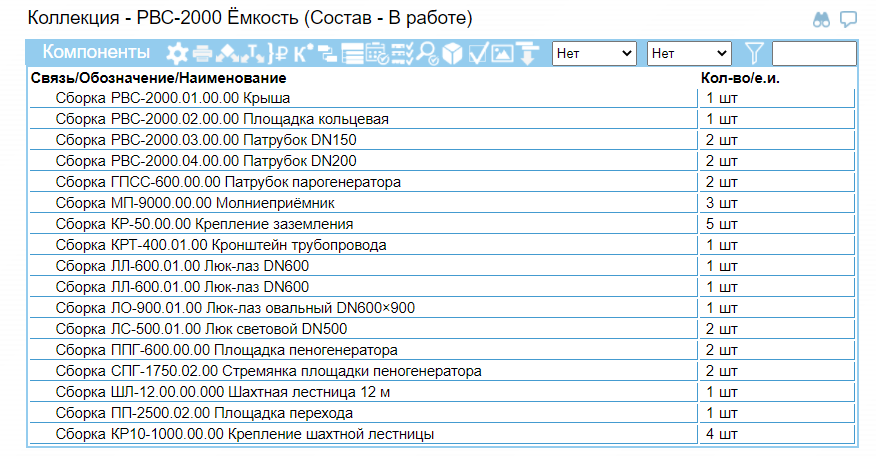Screen dimensions: 876x458
Task: Toggle the checkmark box toolbar icon
Action: click(478, 53)
